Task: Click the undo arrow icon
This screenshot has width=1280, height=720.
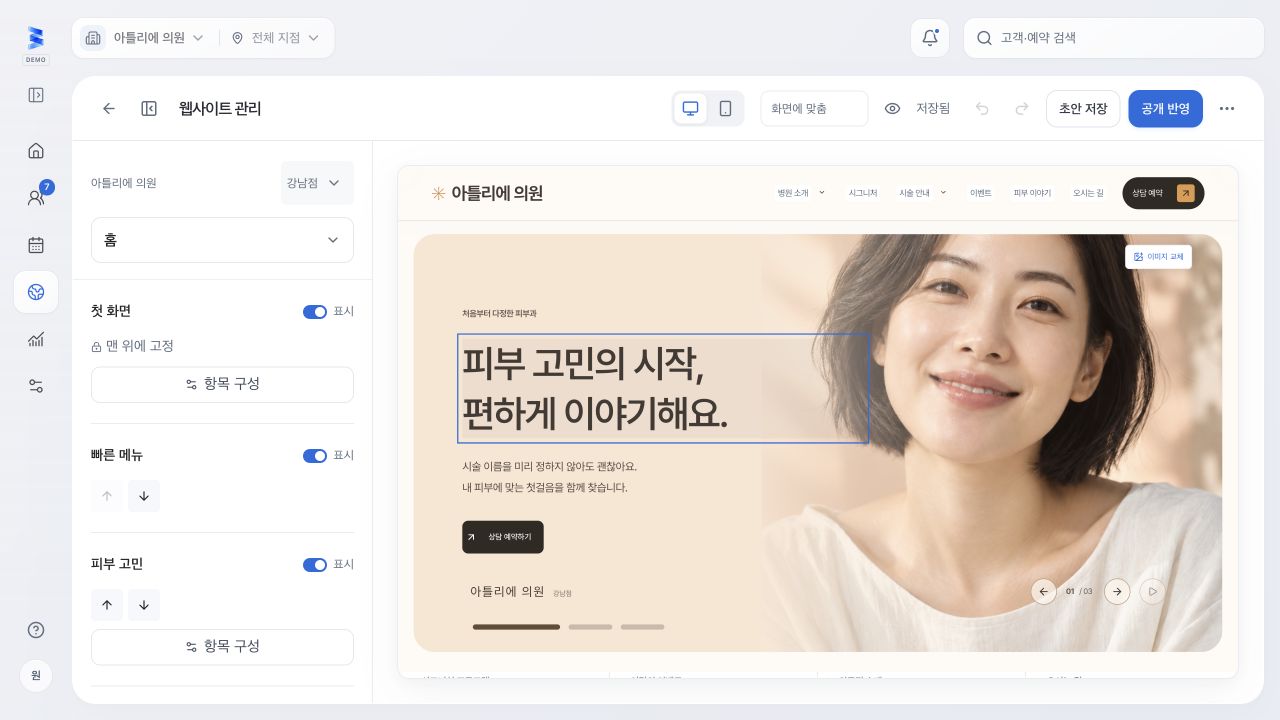Action: (x=982, y=108)
